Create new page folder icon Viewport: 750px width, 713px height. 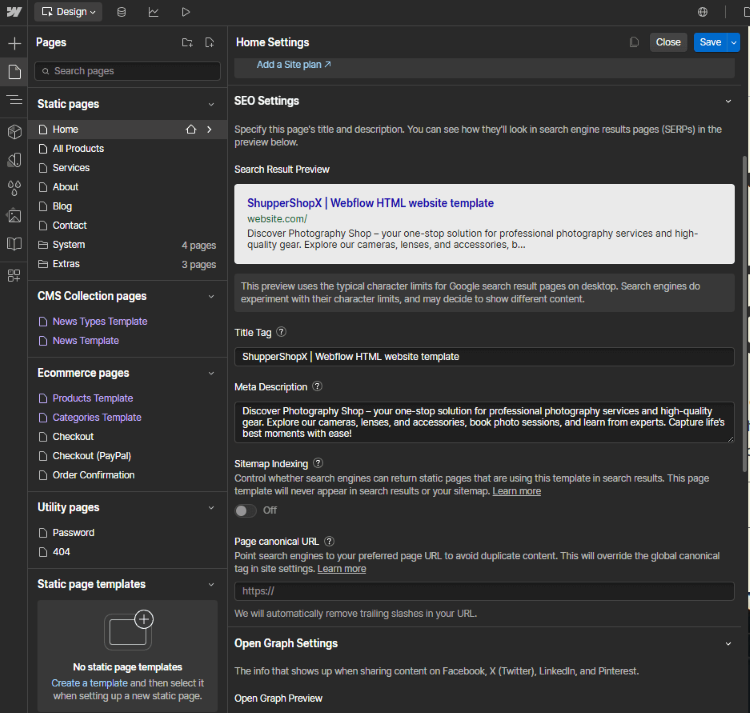187,43
